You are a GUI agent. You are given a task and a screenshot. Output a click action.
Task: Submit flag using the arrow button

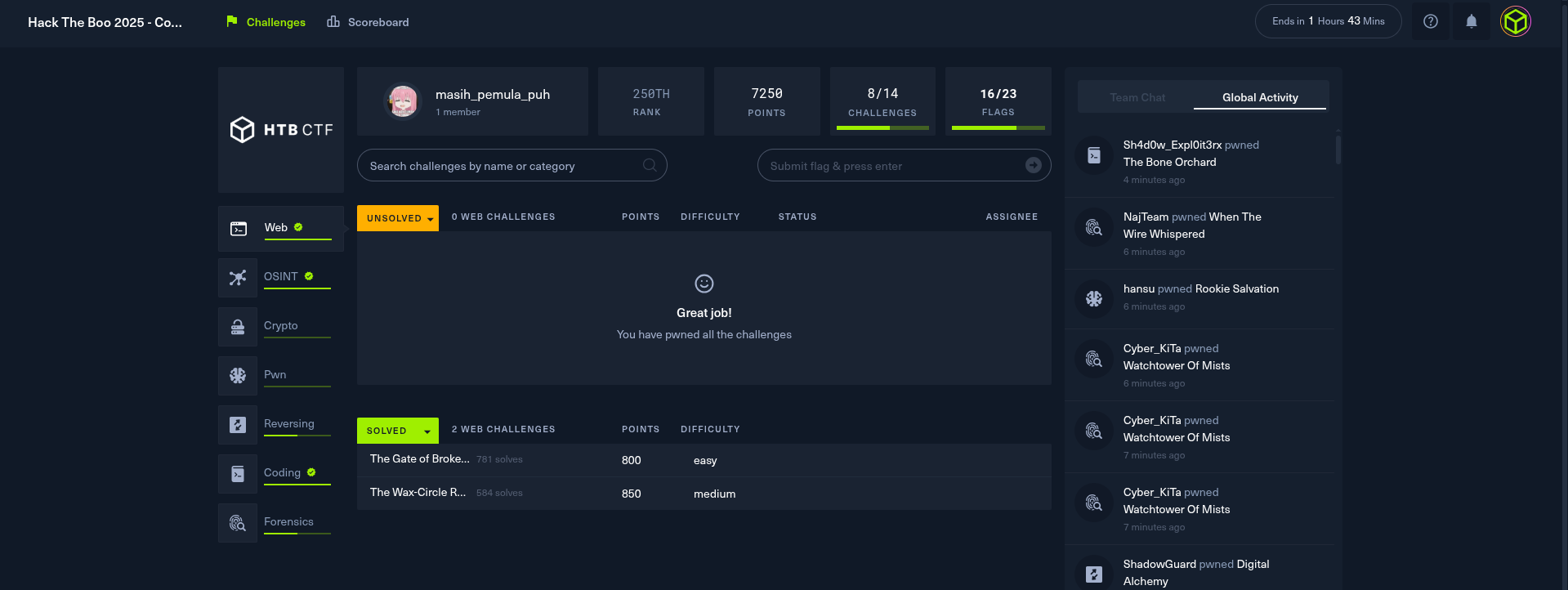(1034, 165)
